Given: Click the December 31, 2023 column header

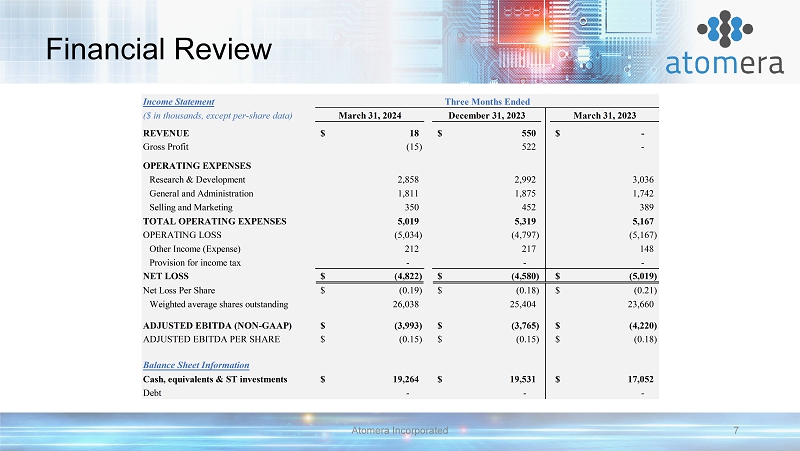Looking at the screenshot, I should (489, 116).
